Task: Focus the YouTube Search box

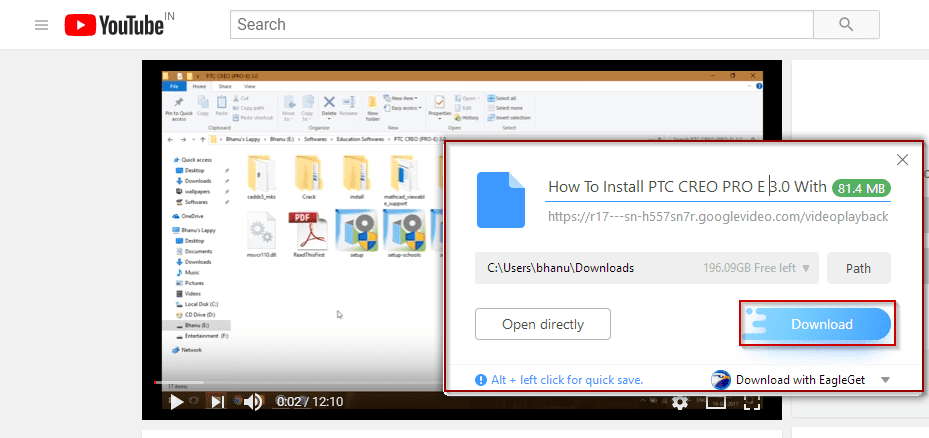Action: [521, 24]
